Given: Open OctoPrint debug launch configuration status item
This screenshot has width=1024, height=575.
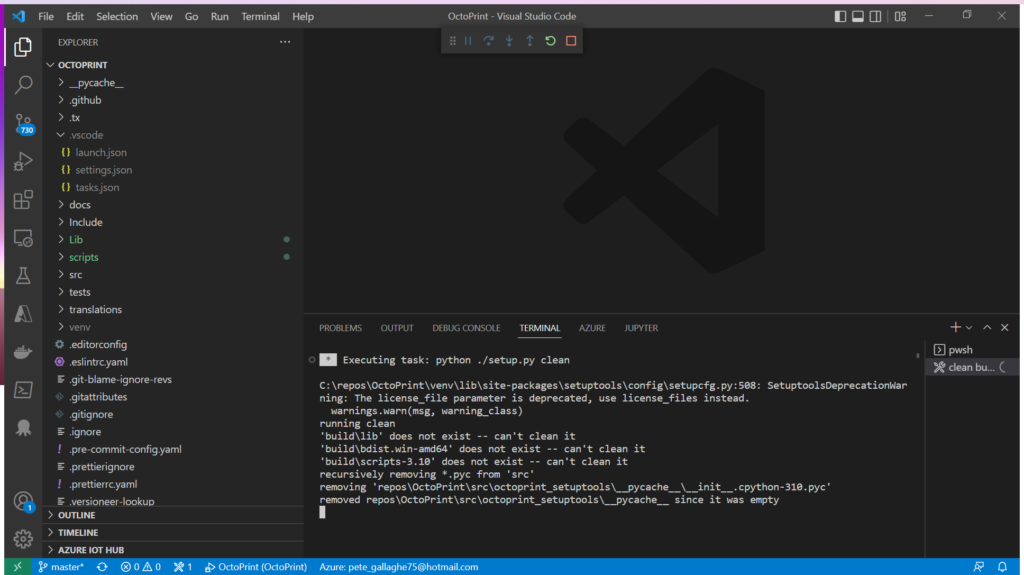Looking at the screenshot, I should coord(255,567).
